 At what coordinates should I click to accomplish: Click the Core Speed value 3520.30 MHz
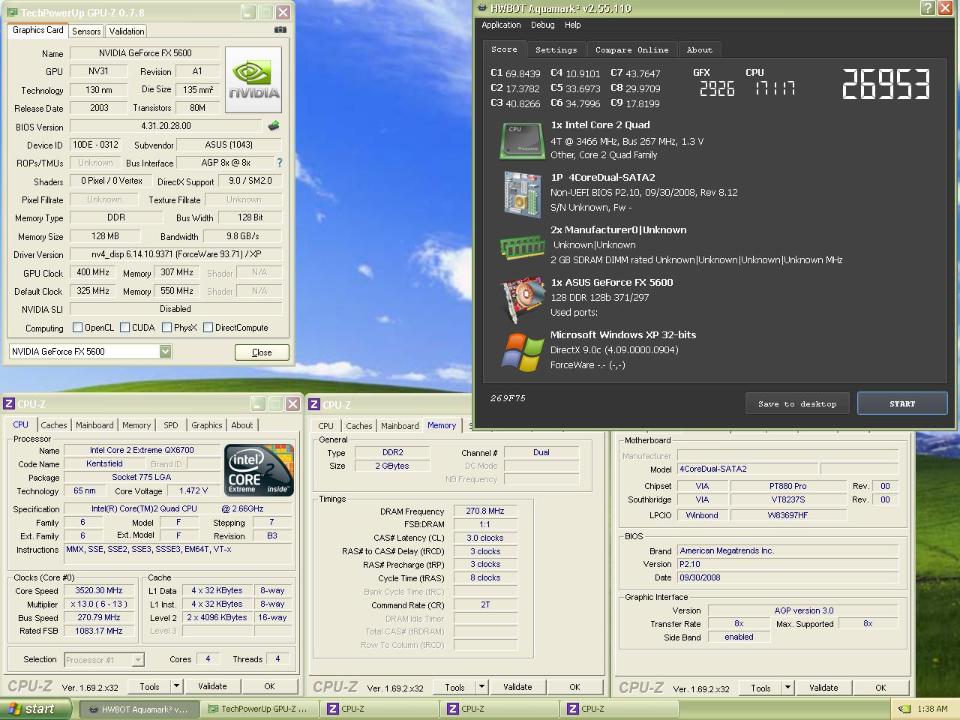99,590
